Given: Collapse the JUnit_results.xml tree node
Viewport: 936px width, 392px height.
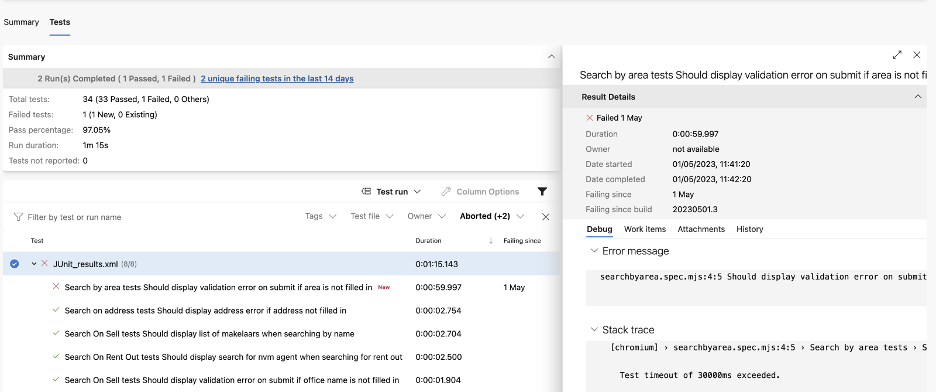Looking at the screenshot, I should pyautogui.click(x=34, y=264).
